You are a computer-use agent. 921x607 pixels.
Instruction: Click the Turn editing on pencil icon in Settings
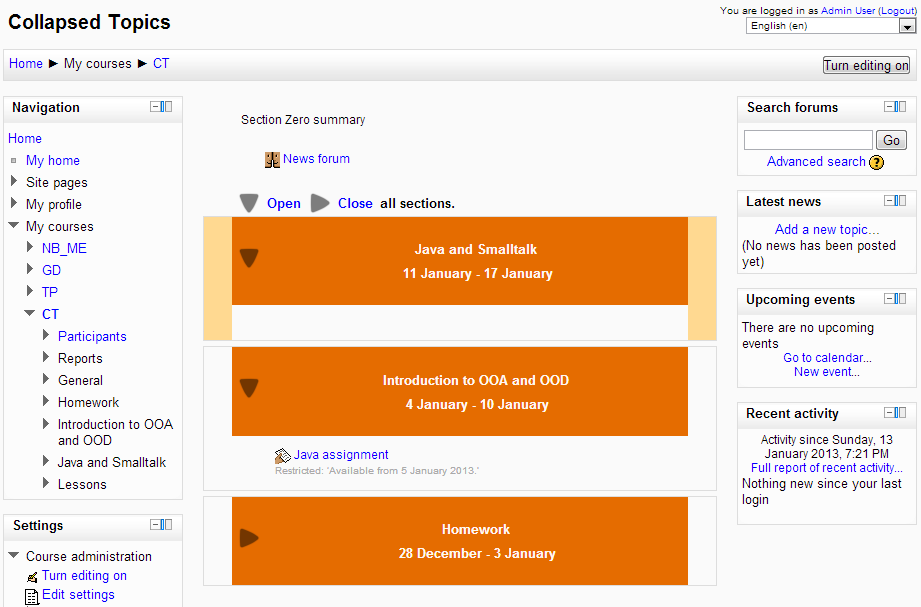[x=32, y=577]
